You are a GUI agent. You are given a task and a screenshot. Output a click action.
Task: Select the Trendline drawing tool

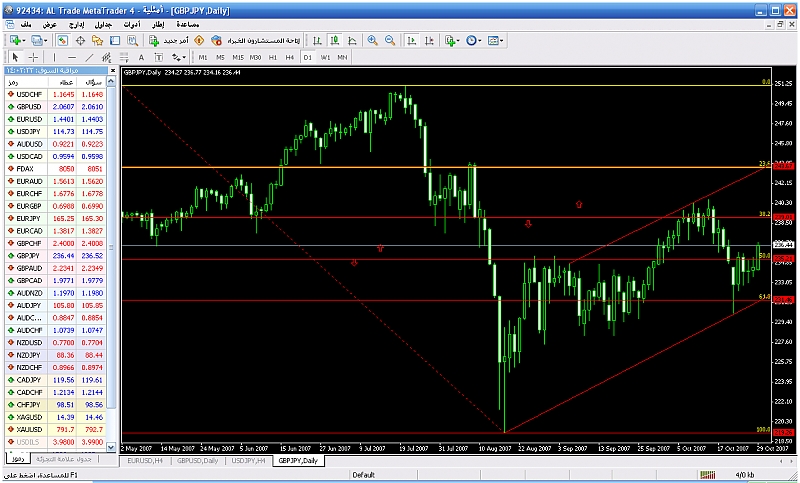89,57
